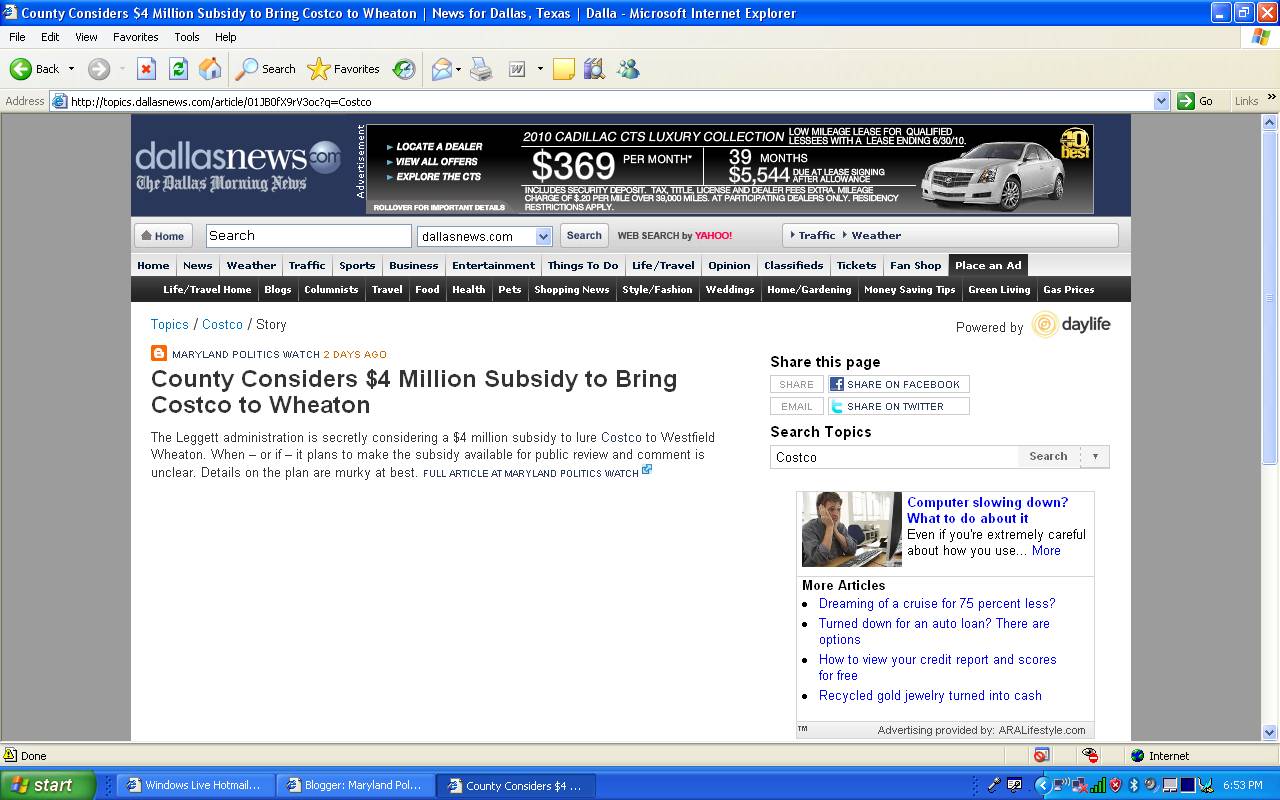Click the Edit with Word icon
Viewport: 1280px width, 800px height.
tap(517, 69)
